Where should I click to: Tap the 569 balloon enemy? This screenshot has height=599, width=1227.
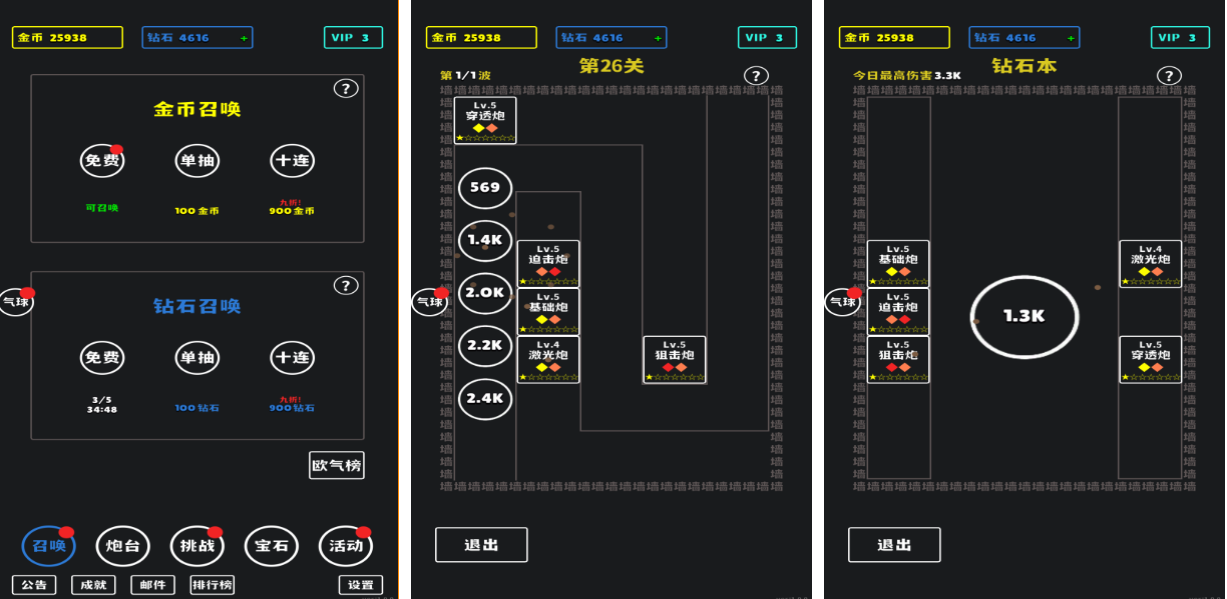point(485,188)
